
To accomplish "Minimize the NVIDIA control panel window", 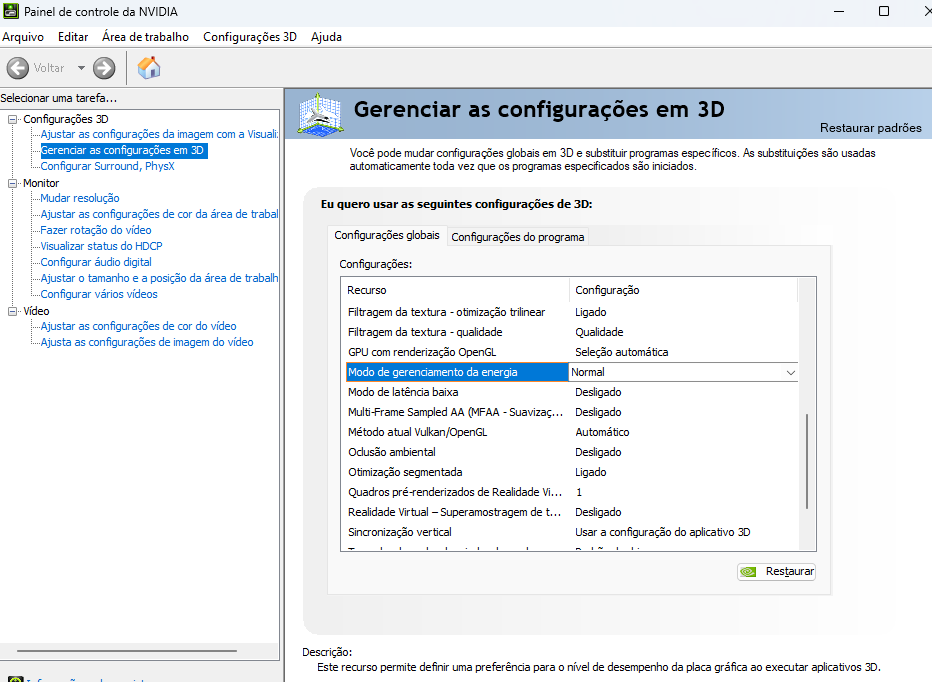I will (x=839, y=11).
